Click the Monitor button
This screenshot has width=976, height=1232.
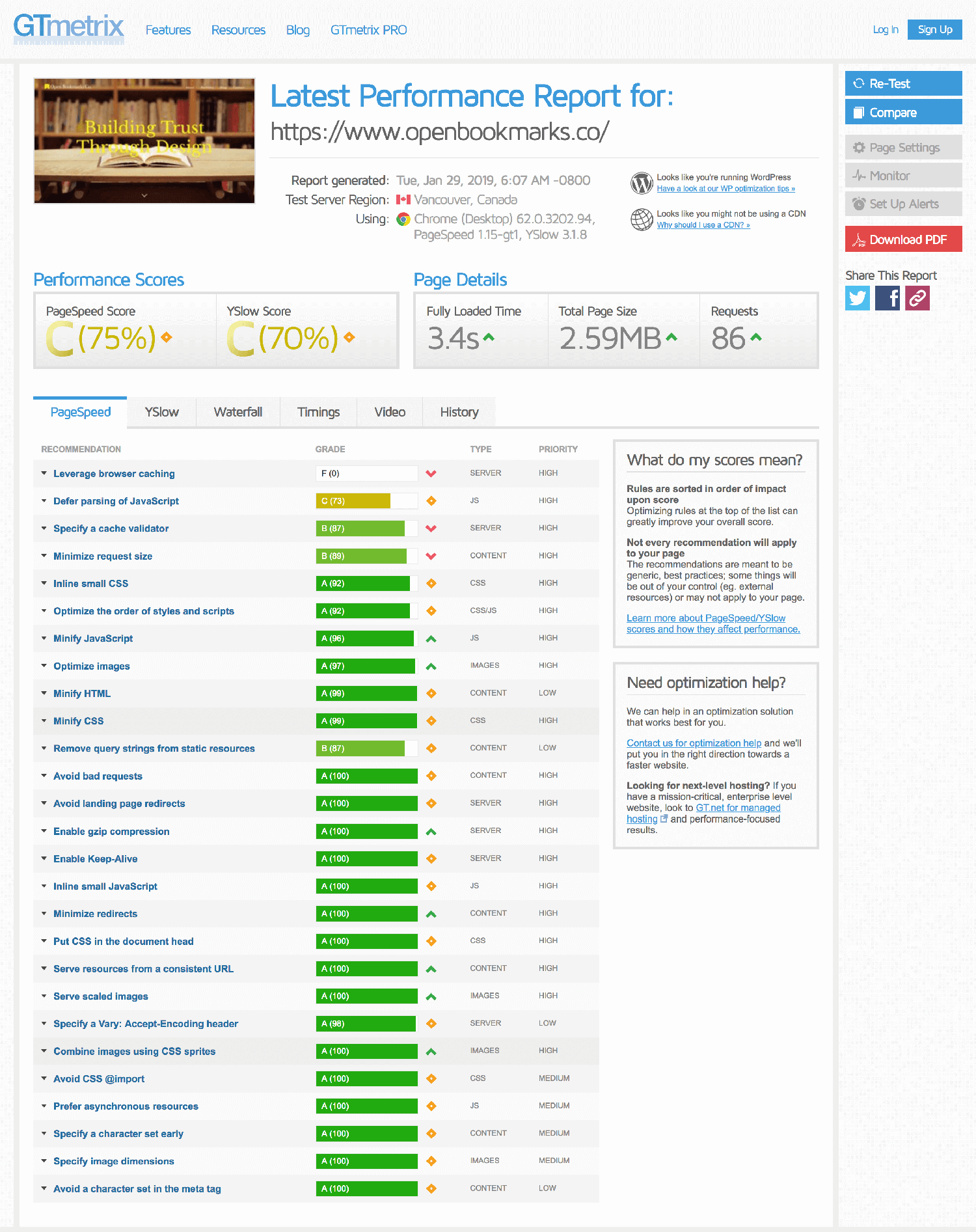point(903,176)
